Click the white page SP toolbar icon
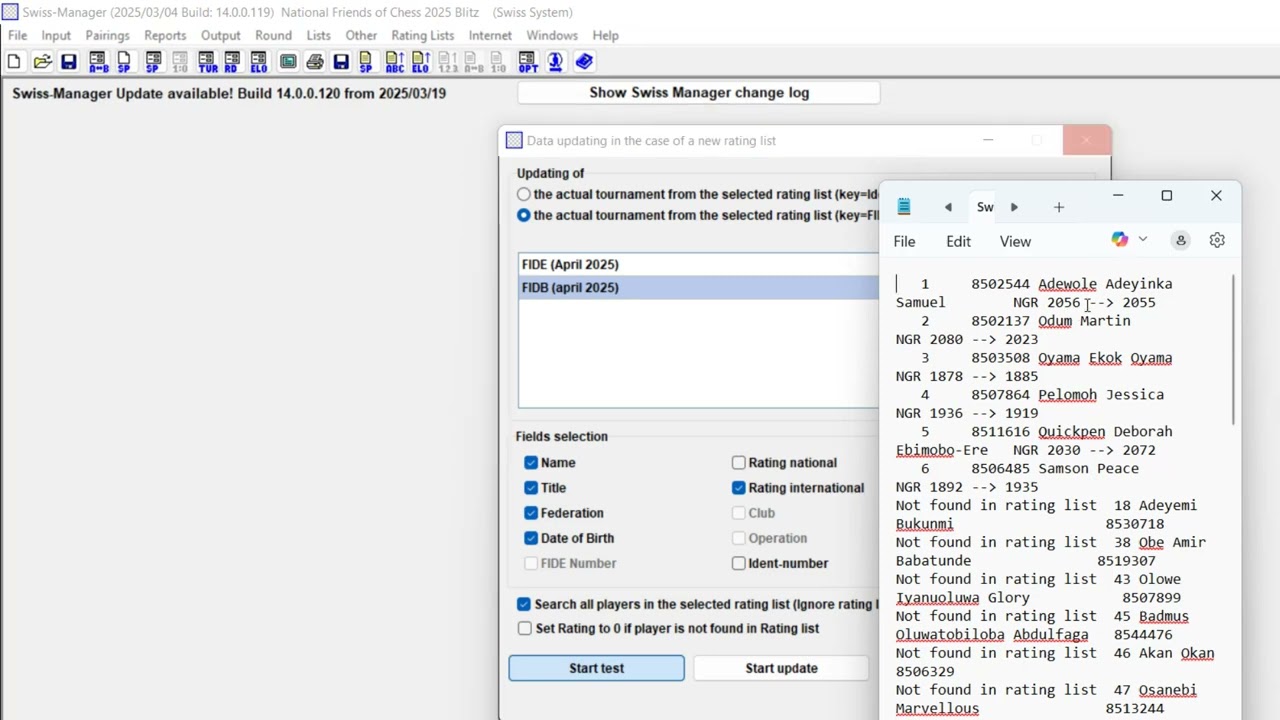 [124, 62]
